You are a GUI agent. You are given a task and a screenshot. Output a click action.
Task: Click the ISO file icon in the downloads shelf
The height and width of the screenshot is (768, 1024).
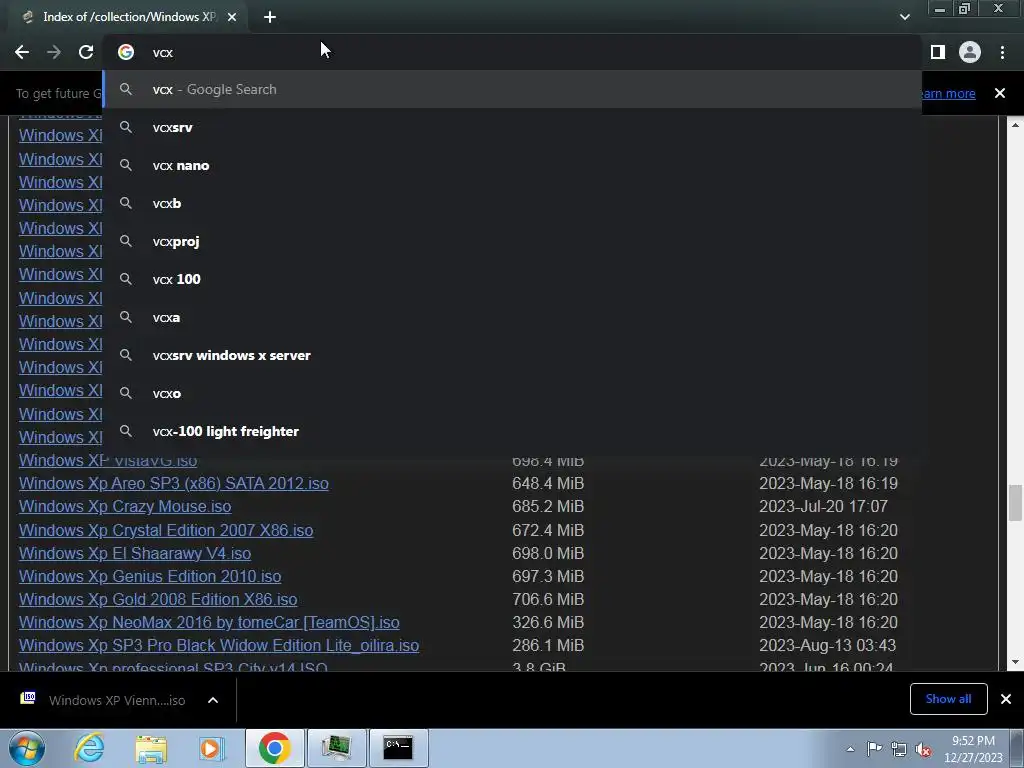[27, 697]
